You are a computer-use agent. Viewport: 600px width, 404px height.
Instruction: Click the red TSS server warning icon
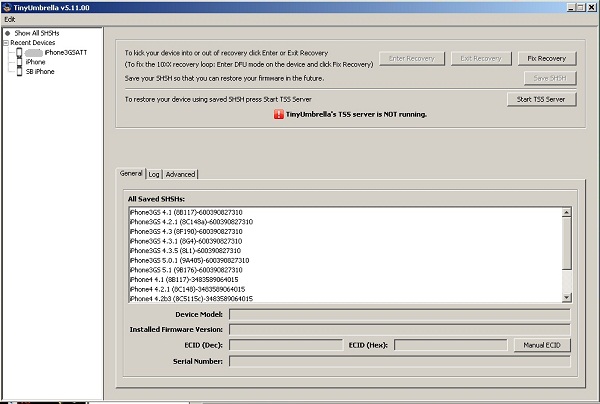pyautogui.click(x=279, y=114)
